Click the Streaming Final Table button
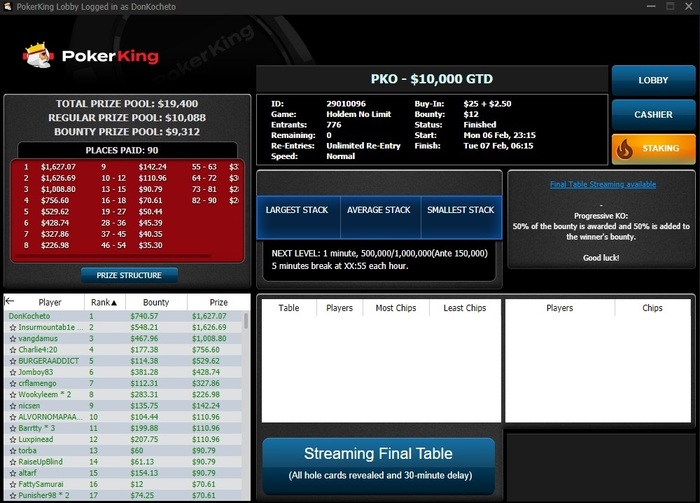 [379, 465]
